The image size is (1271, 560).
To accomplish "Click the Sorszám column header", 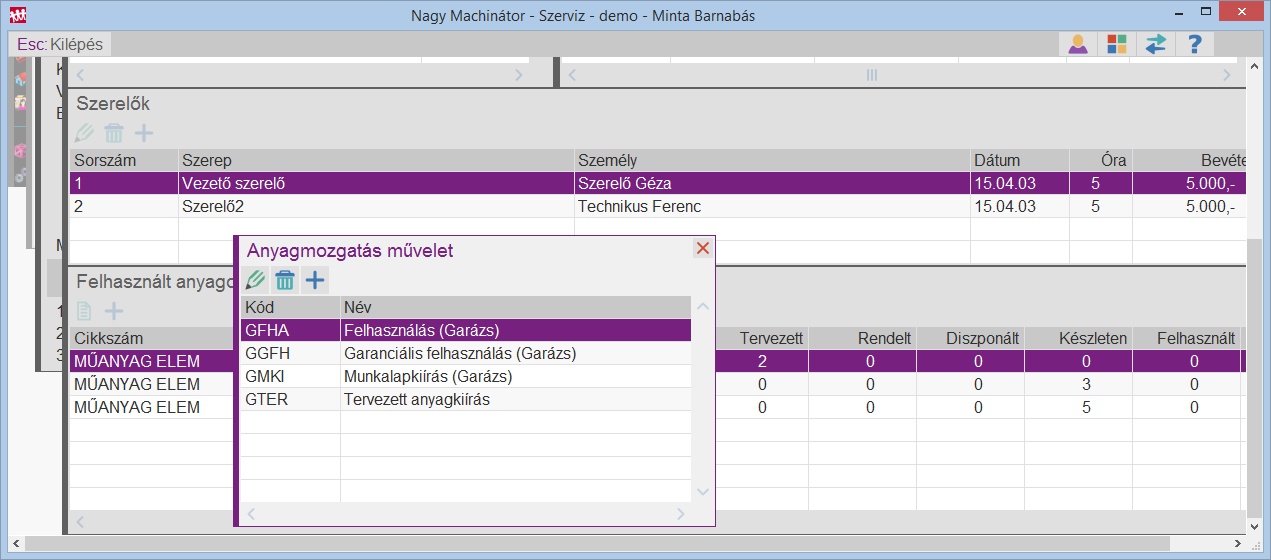I will click(124, 160).
